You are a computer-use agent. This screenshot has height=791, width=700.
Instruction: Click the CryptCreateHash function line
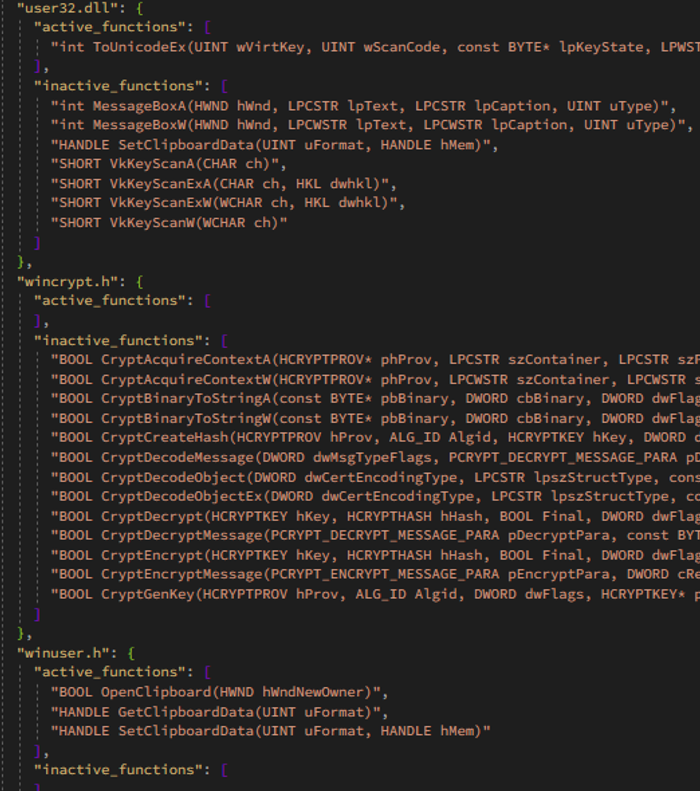[375, 437]
